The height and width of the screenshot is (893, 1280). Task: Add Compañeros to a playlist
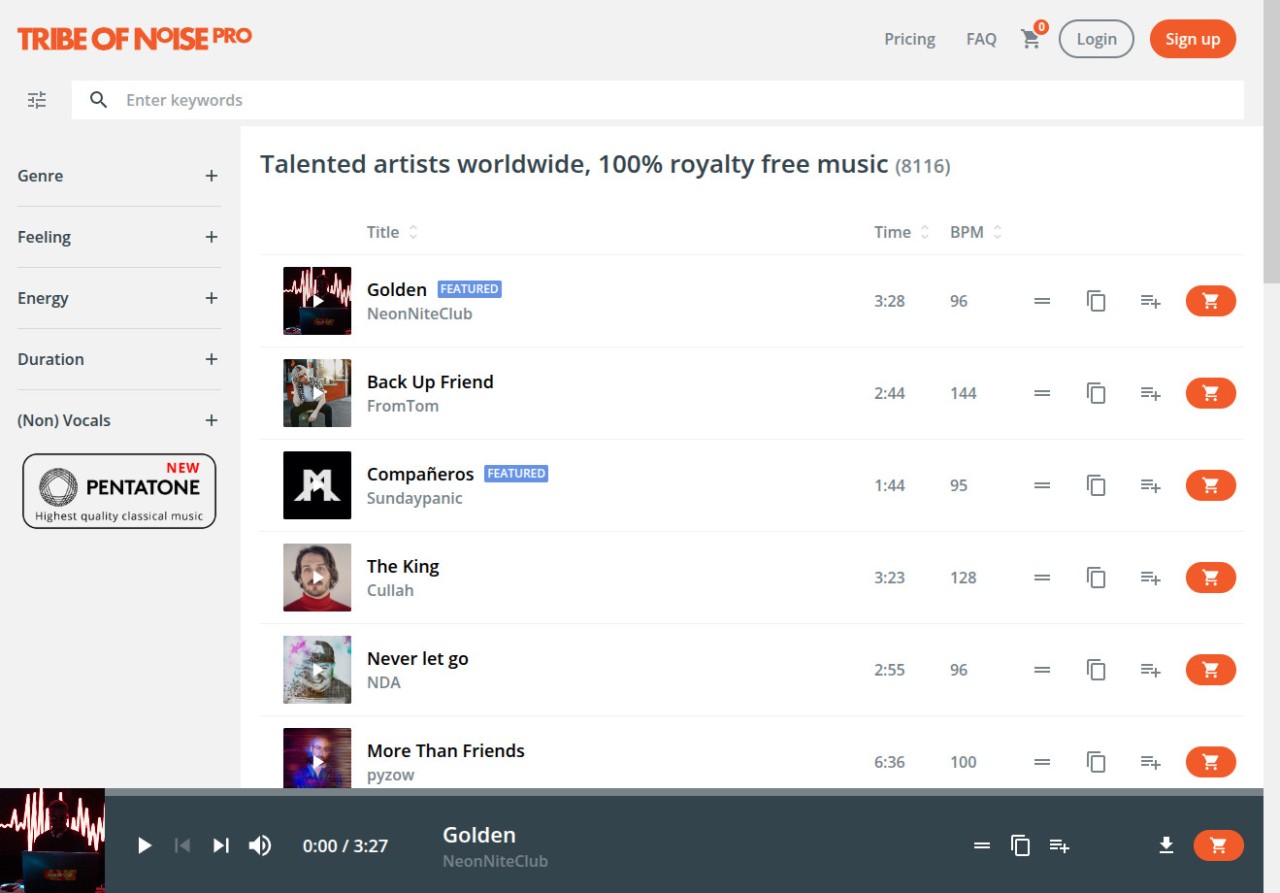pyautogui.click(x=1150, y=486)
